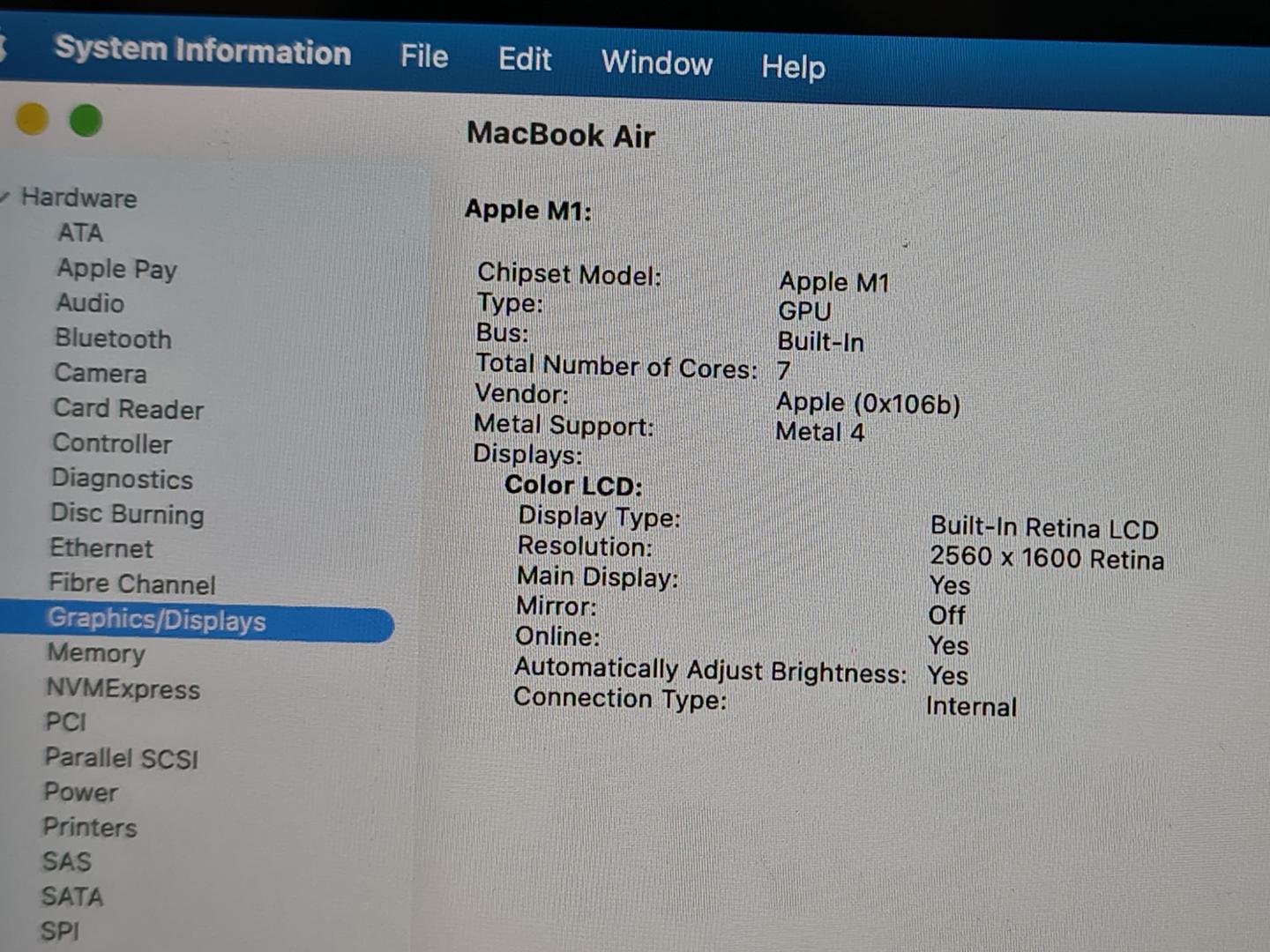Screen dimensions: 1270x952
Task: Open the Help menu
Action: pos(793,67)
